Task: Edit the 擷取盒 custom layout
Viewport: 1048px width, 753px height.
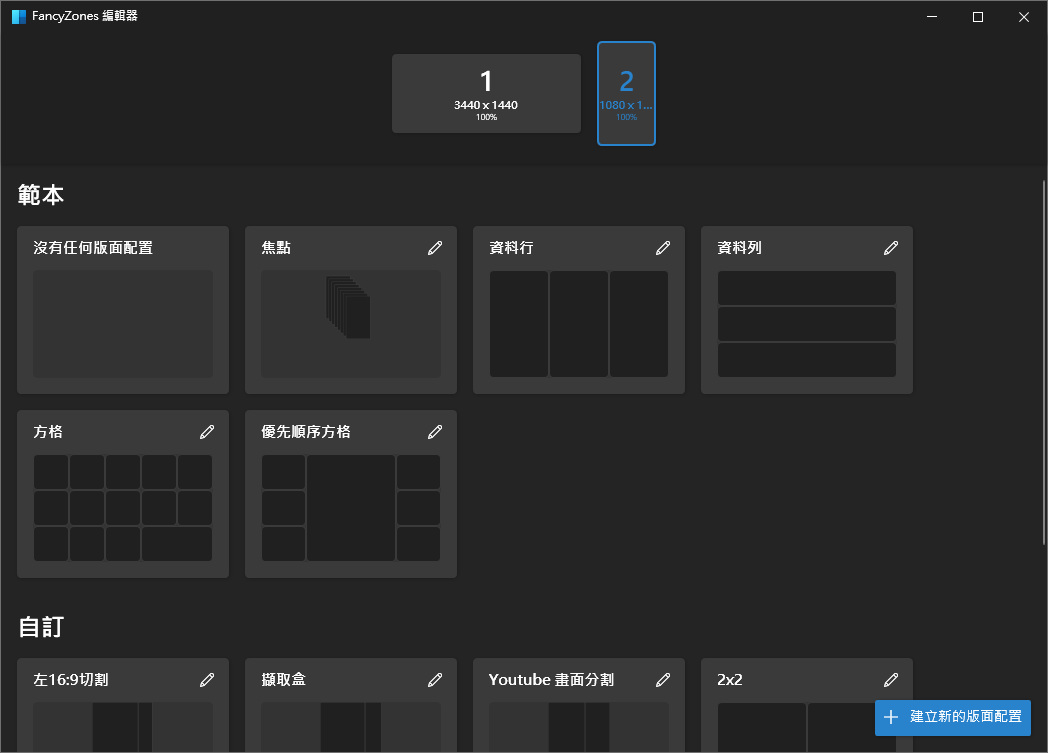Action: 435,679
